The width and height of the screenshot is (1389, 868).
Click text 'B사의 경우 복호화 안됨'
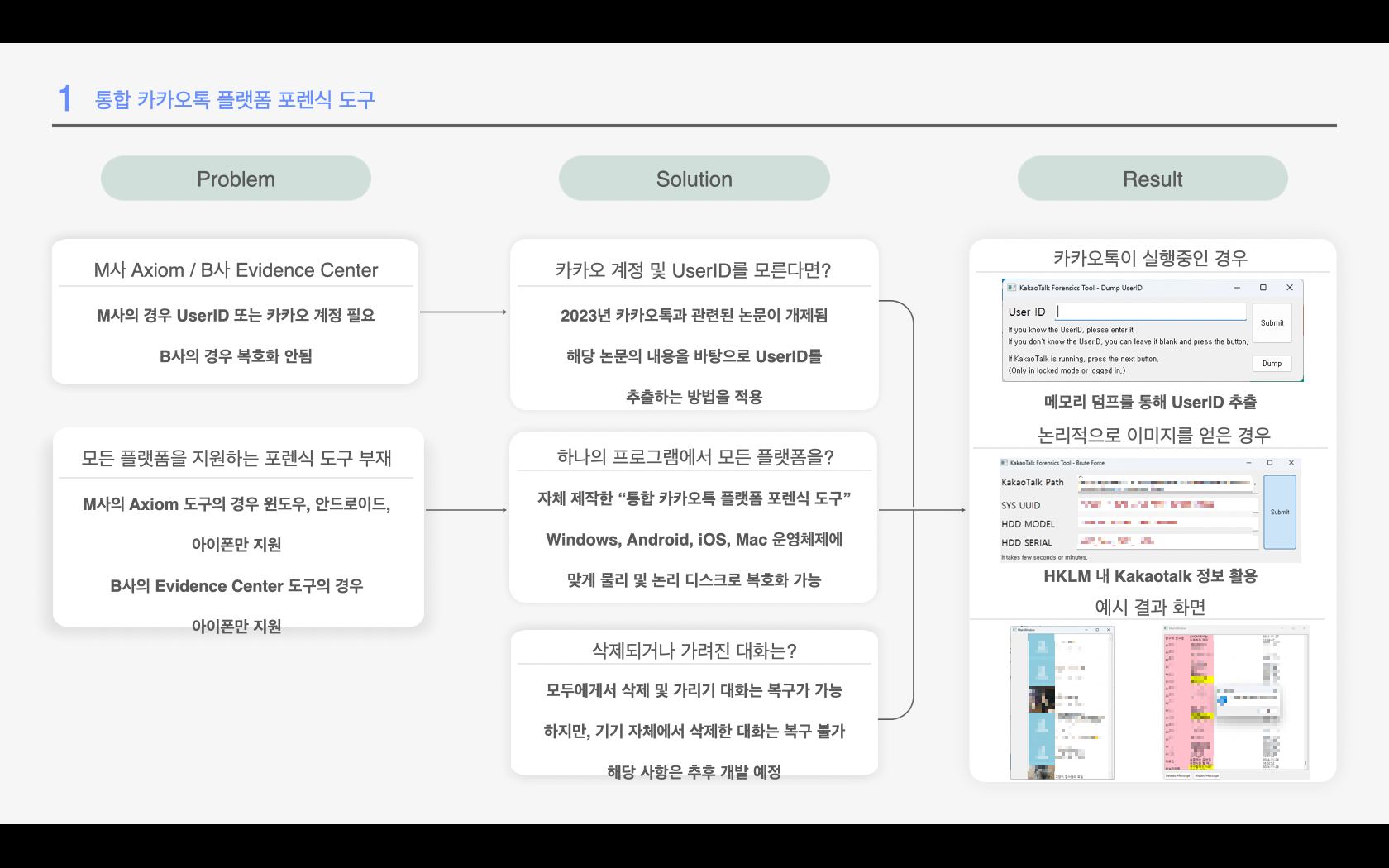(x=236, y=356)
